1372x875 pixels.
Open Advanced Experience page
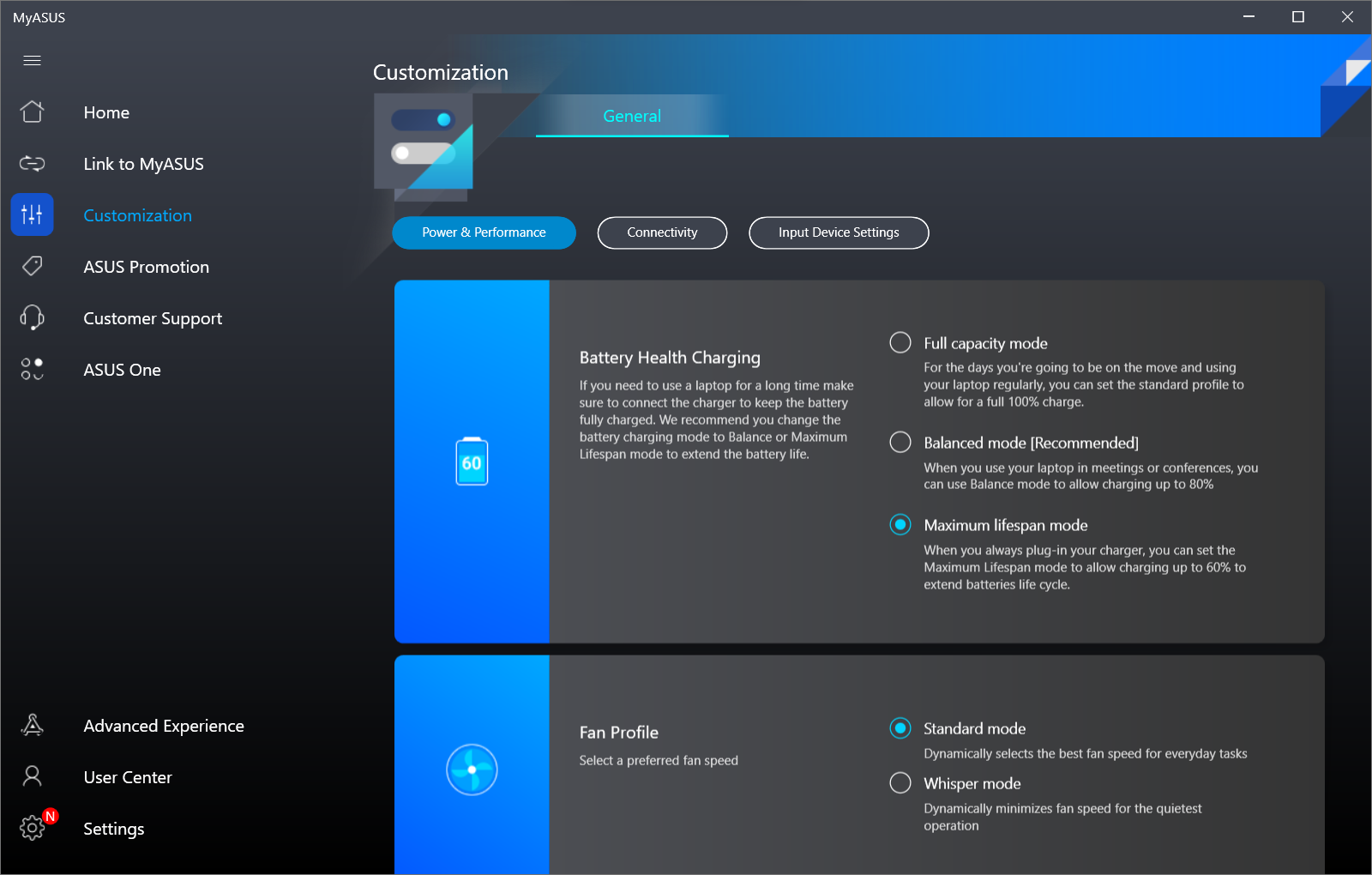(x=164, y=726)
